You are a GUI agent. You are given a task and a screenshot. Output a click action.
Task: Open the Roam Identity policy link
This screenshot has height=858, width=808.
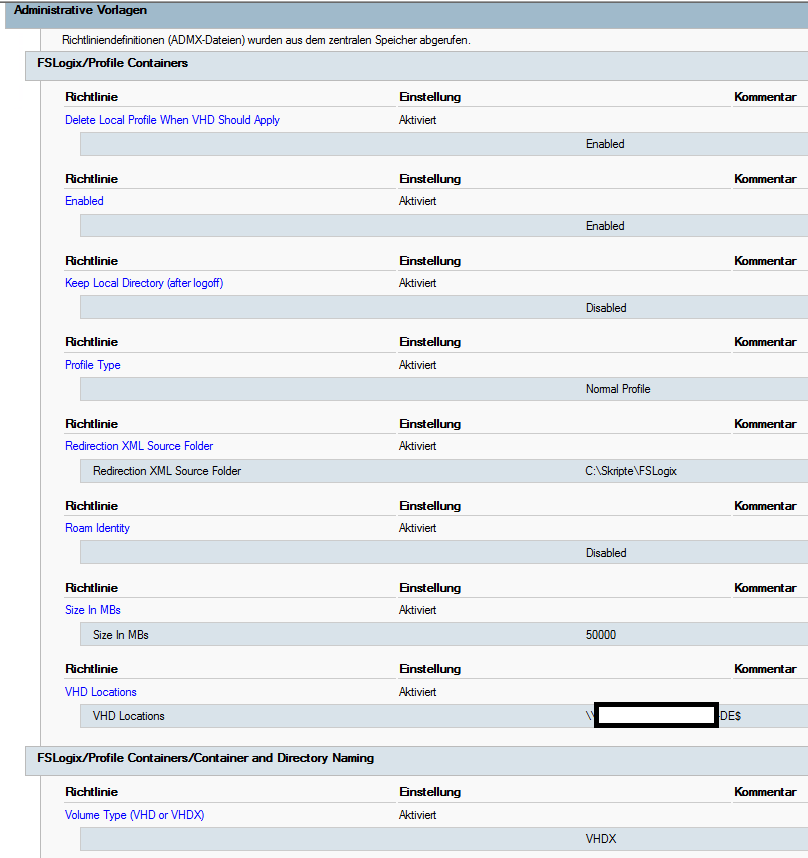point(97,528)
